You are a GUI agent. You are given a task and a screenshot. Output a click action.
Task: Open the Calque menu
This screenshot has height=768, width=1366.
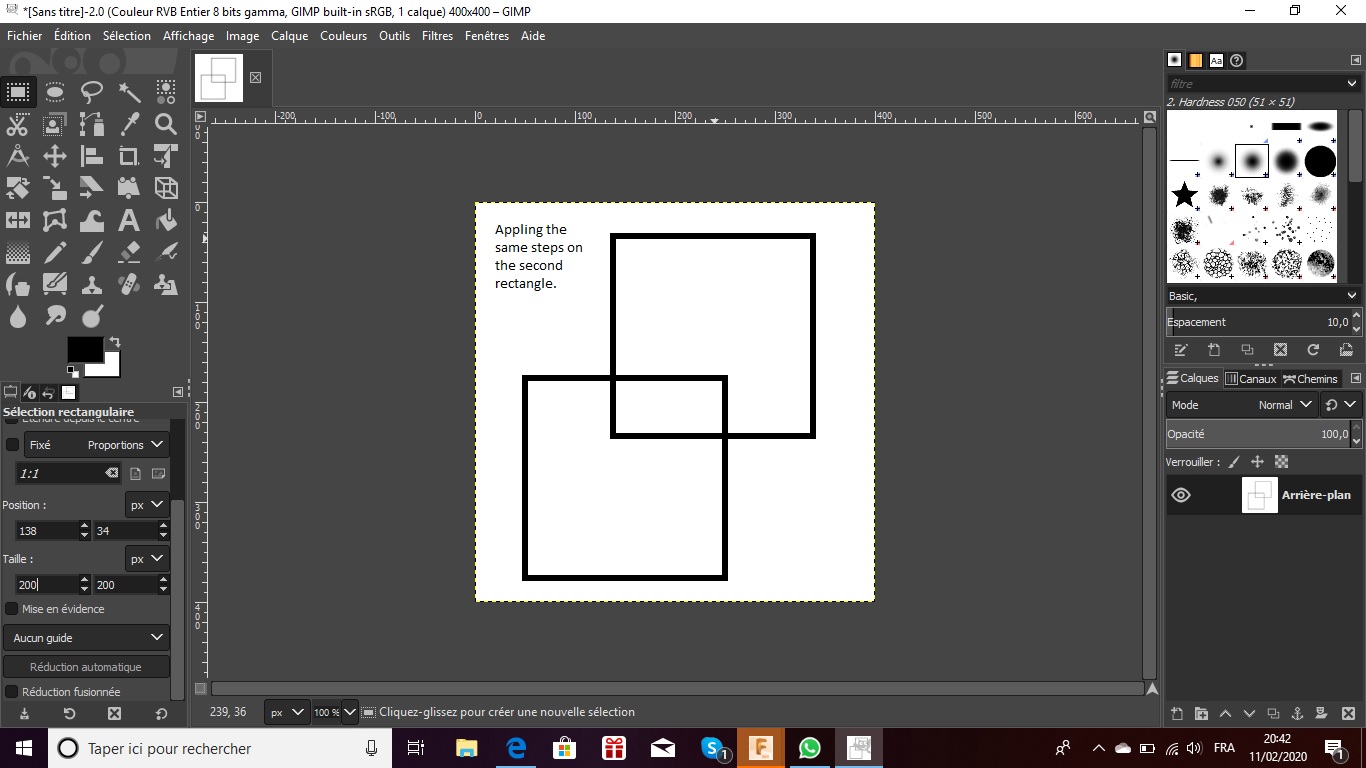pos(290,36)
